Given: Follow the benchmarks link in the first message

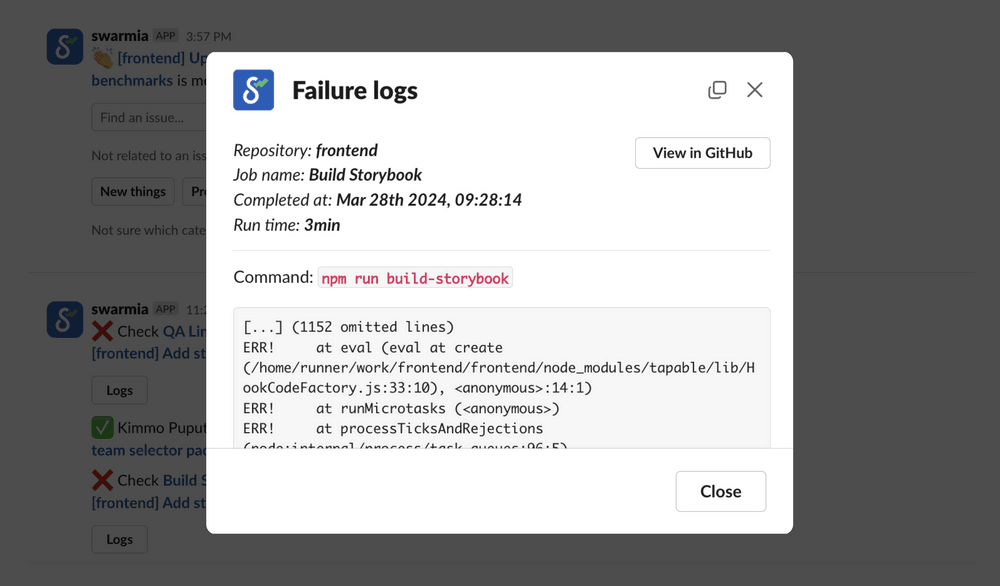Looking at the screenshot, I should pos(132,80).
